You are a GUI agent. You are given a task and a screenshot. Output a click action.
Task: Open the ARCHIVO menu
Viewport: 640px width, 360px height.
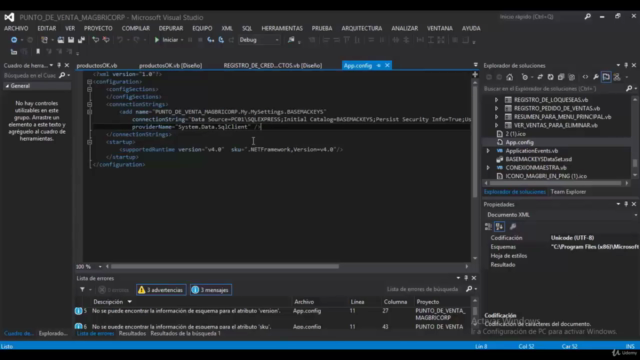point(16,28)
